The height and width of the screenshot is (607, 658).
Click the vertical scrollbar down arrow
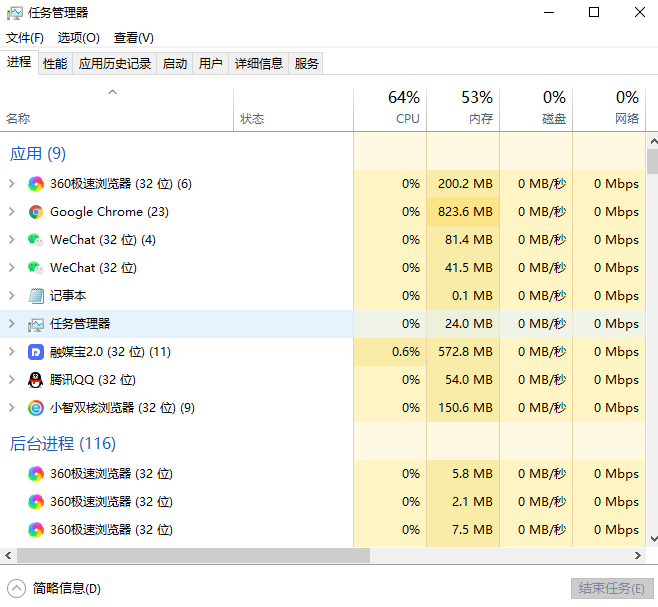coord(653,538)
